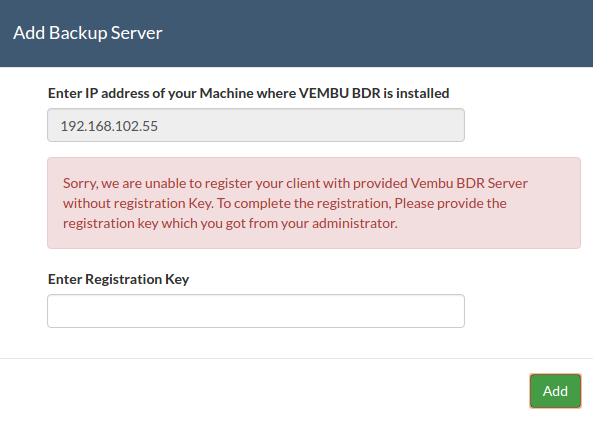Click the greyed-out IP address field

[256, 125]
